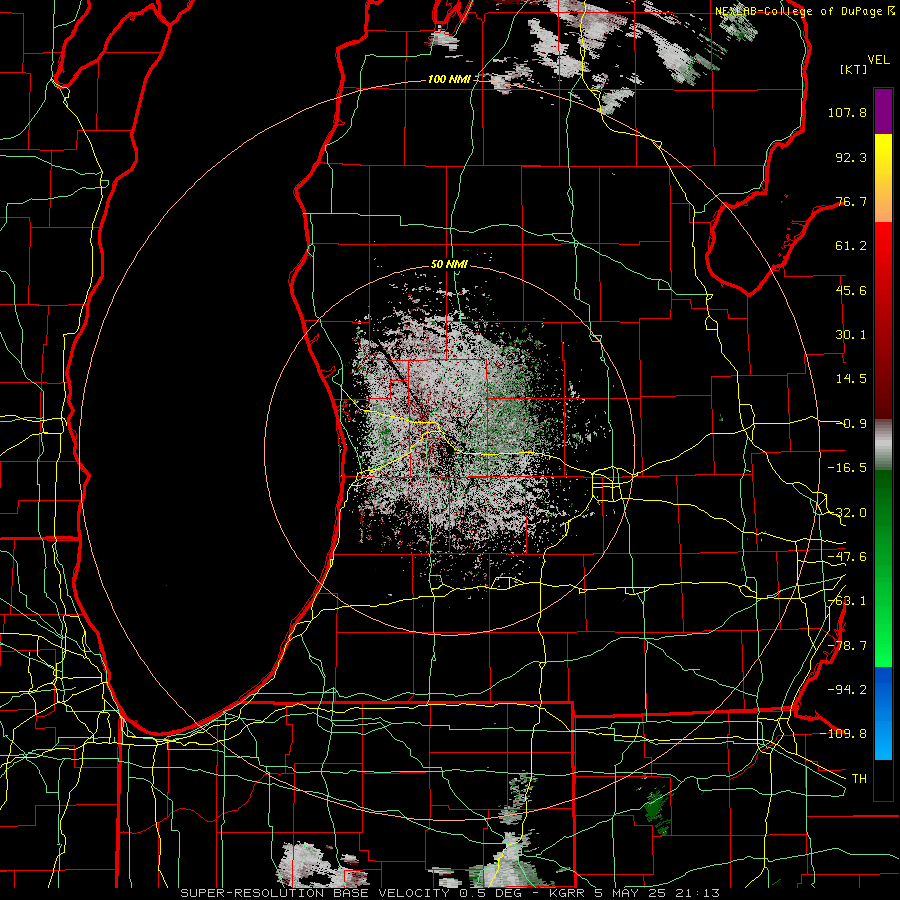
Task: Click the -32.0 legend value
Action: click(x=847, y=513)
